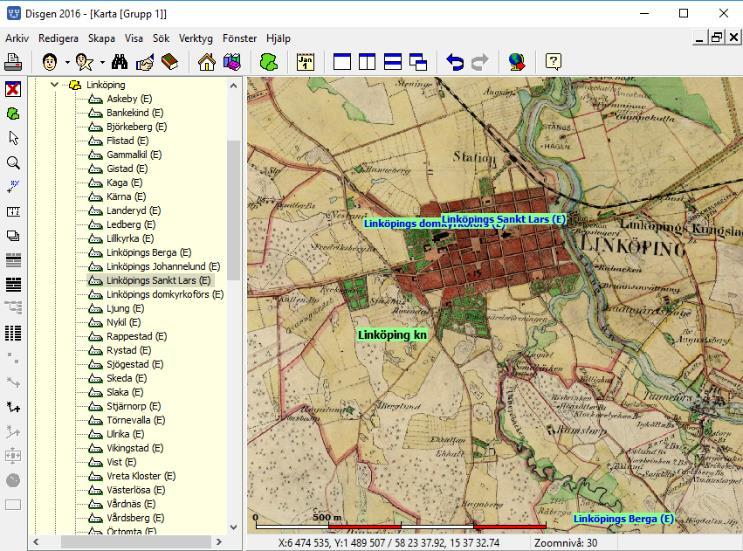Click the printer icon in toolbar
743x551 pixels.
(x=13, y=62)
